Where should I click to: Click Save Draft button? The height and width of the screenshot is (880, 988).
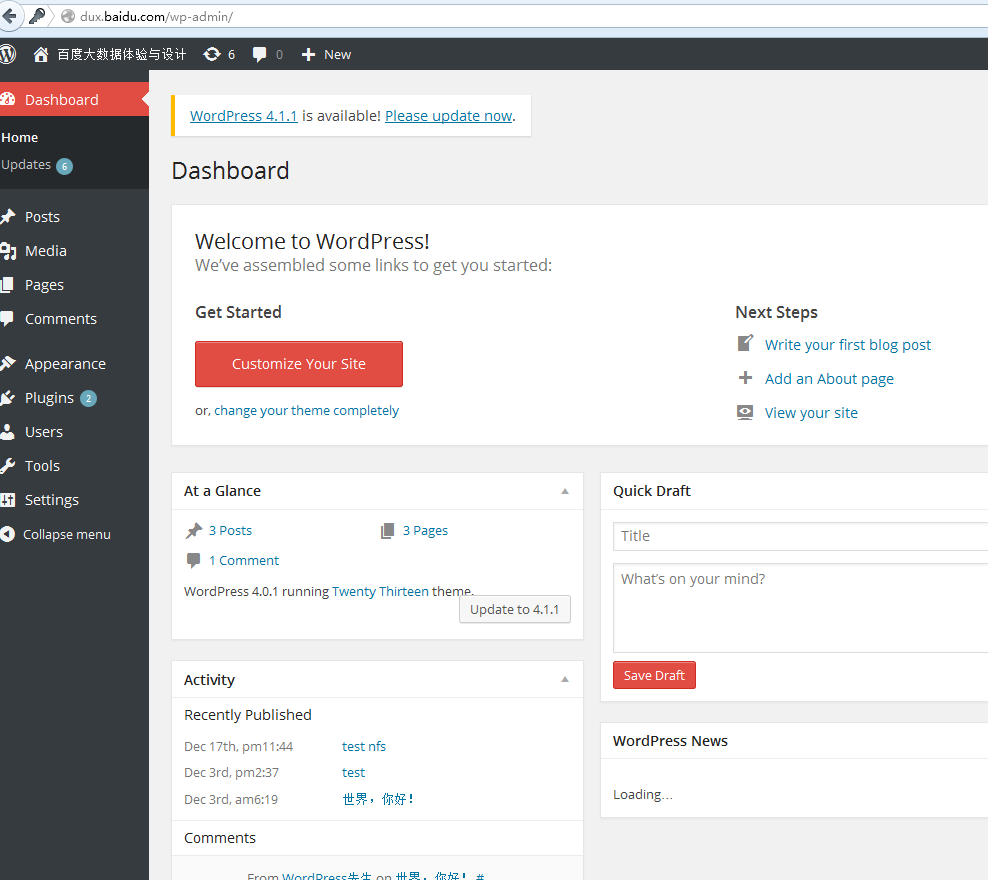[654, 675]
